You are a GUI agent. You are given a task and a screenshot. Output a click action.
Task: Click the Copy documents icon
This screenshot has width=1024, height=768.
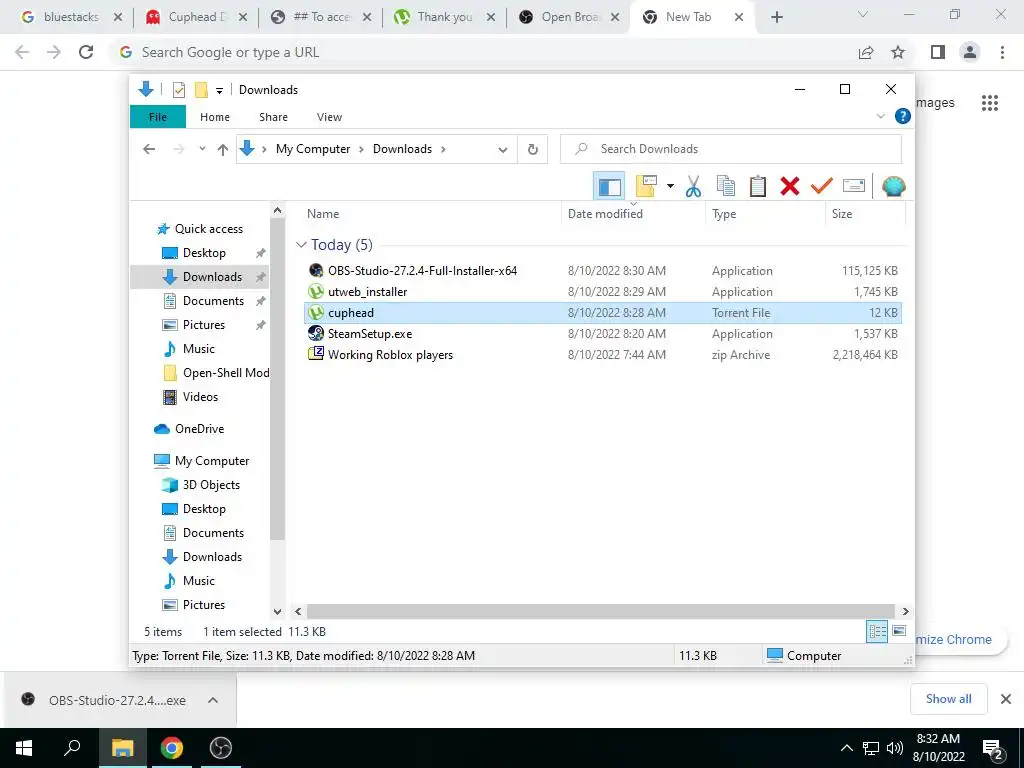[x=726, y=187]
